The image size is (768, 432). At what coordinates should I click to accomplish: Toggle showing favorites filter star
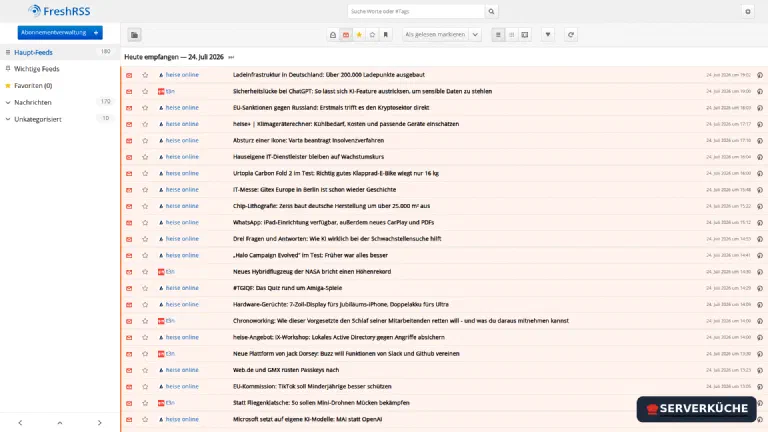[359, 35]
